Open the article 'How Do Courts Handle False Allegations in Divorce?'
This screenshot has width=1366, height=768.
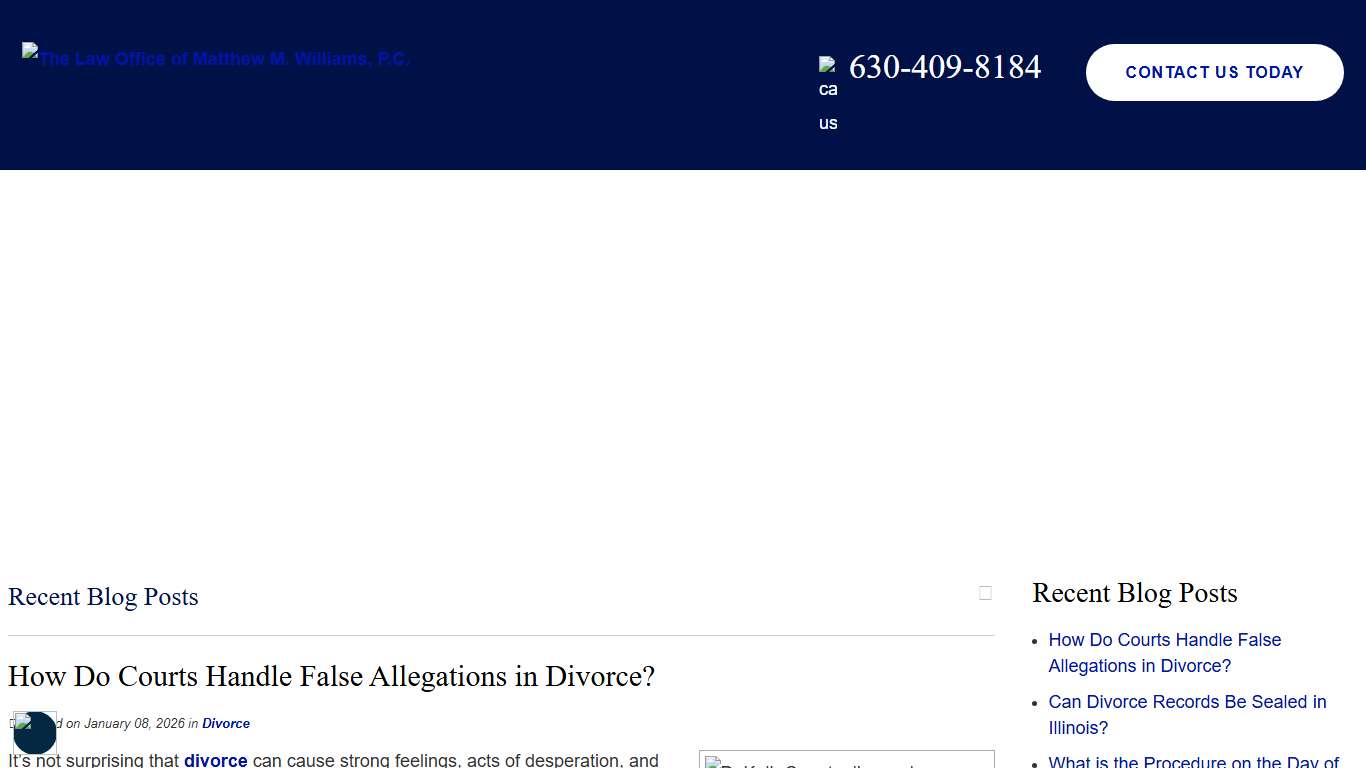331,676
